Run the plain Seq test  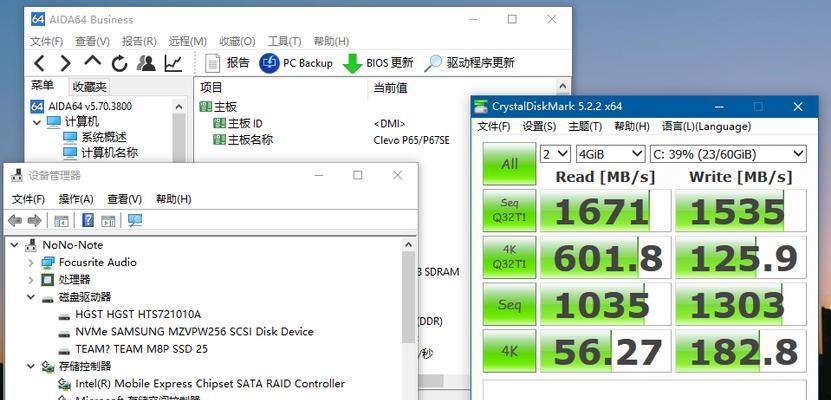(509, 304)
